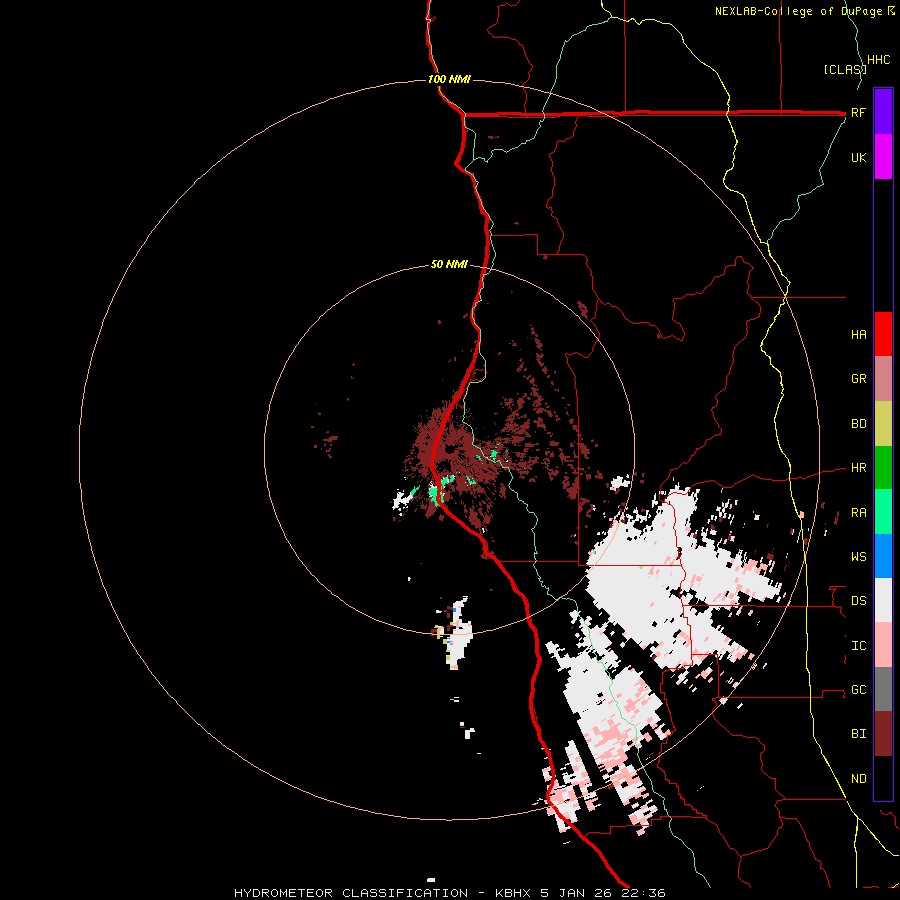Click the RF legend label
The image size is (900, 900).
(x=858, y=112)
